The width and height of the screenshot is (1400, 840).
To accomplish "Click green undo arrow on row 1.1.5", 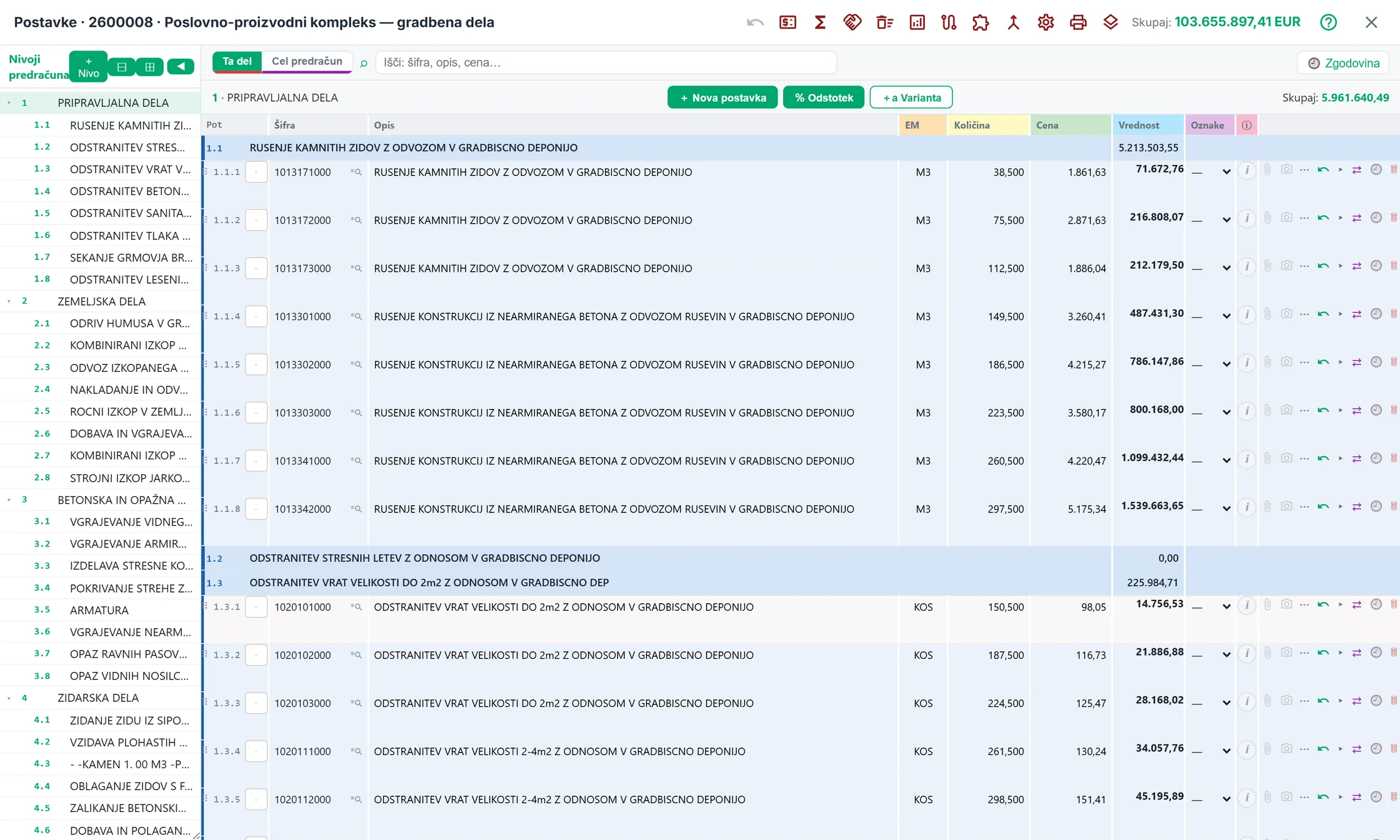I will coord(1323,362).
